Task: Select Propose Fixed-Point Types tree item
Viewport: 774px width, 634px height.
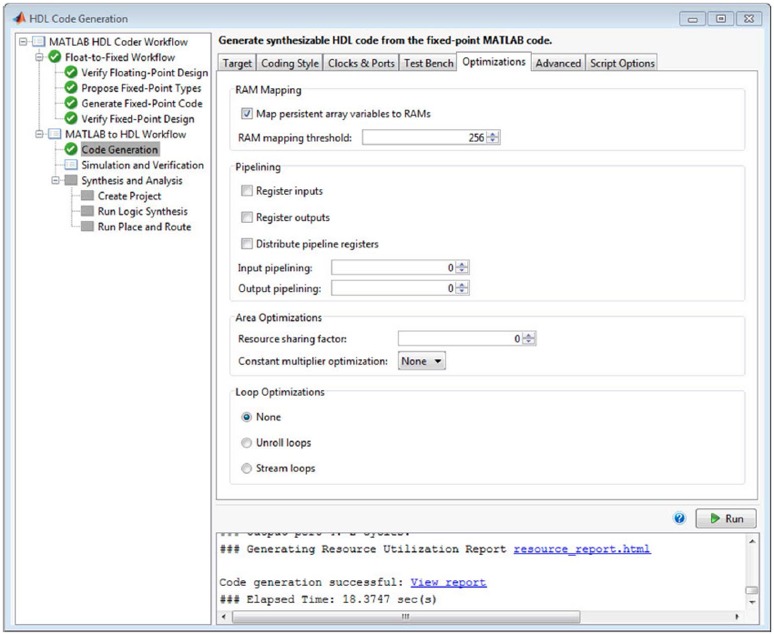Action: pyautogui.click(x=141, y=87)
